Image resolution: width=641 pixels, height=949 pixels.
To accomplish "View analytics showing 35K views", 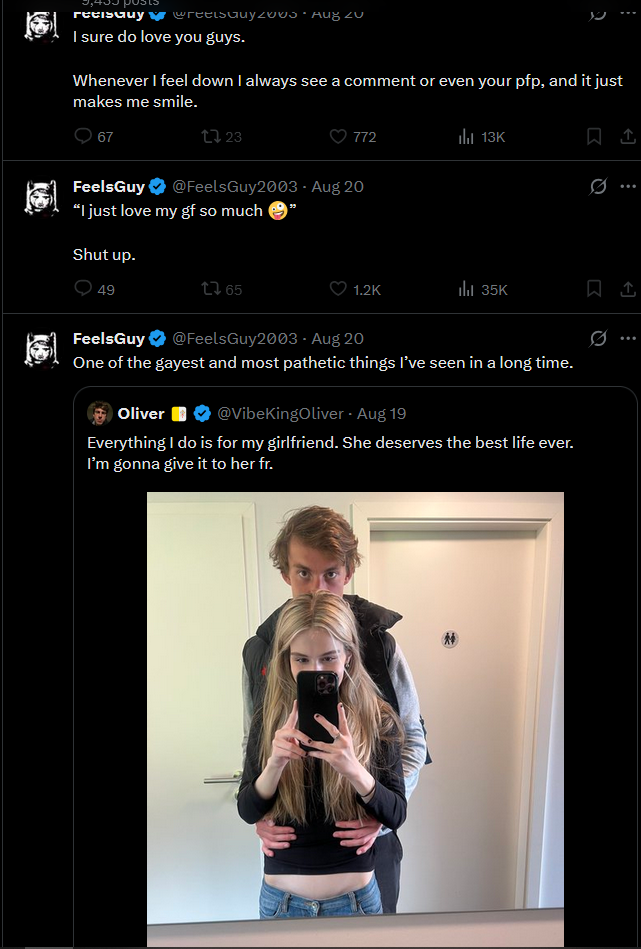I will click(x=466, y=289).
